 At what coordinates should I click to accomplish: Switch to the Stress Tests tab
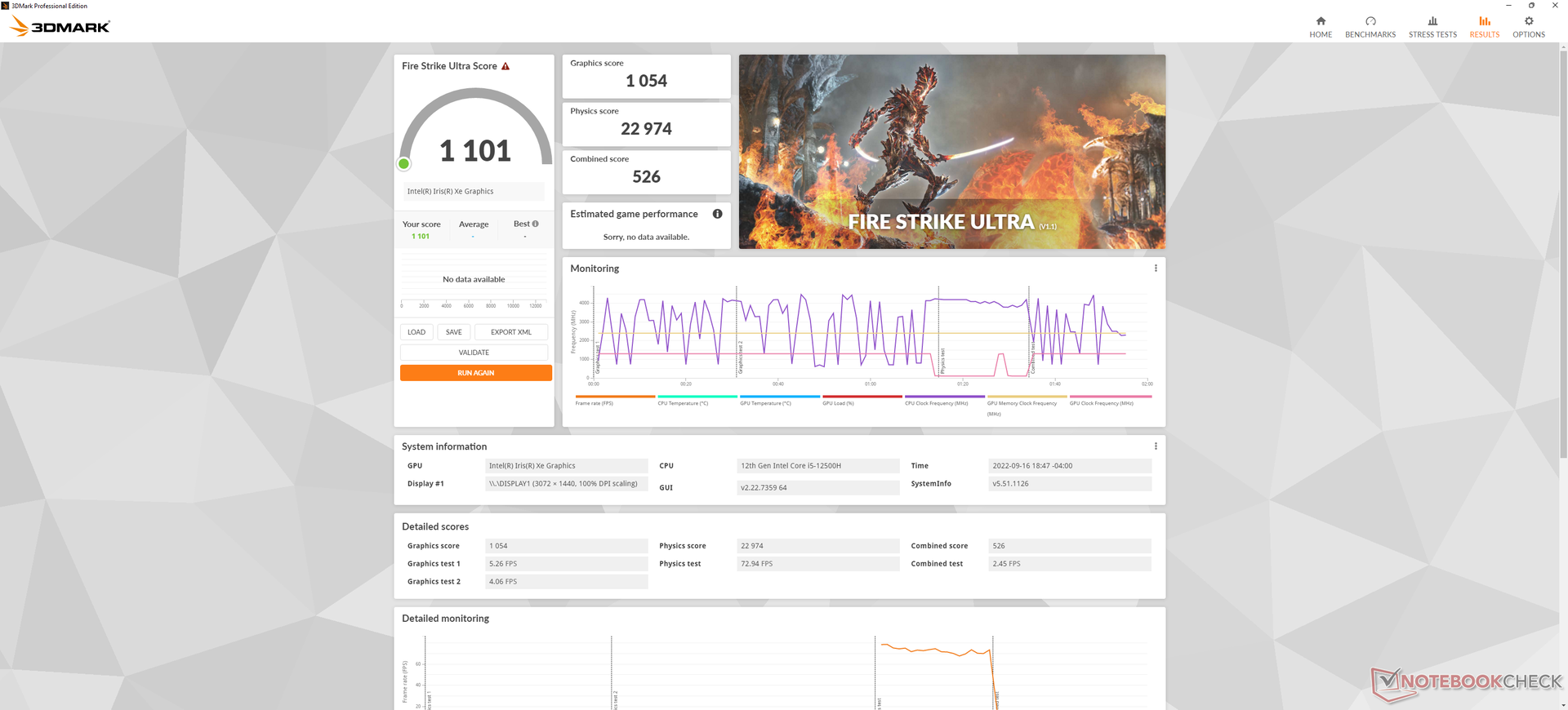1432,27
